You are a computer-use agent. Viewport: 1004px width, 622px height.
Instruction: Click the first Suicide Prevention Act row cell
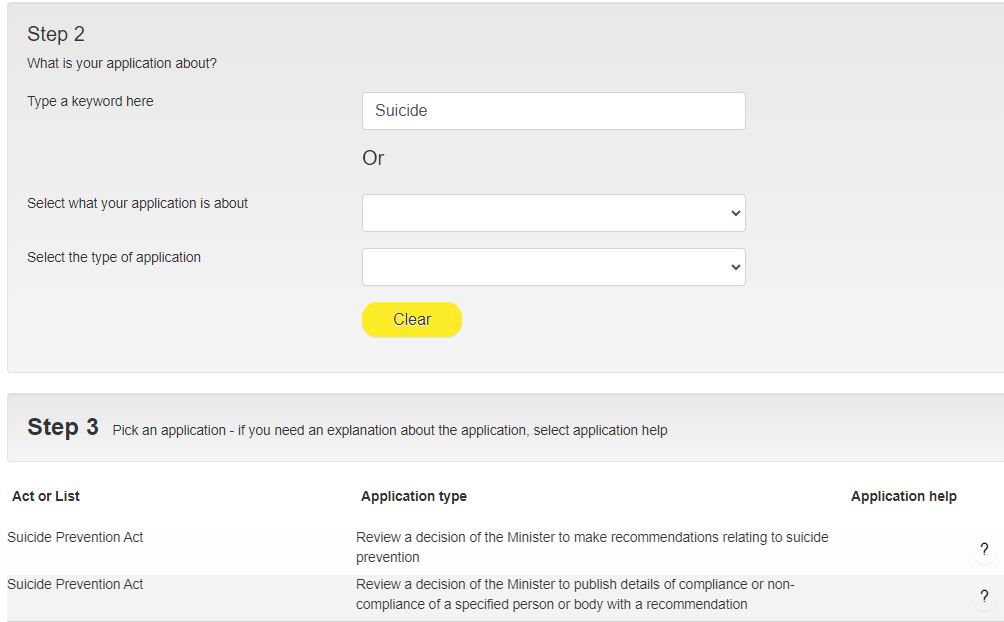(75, 537)
